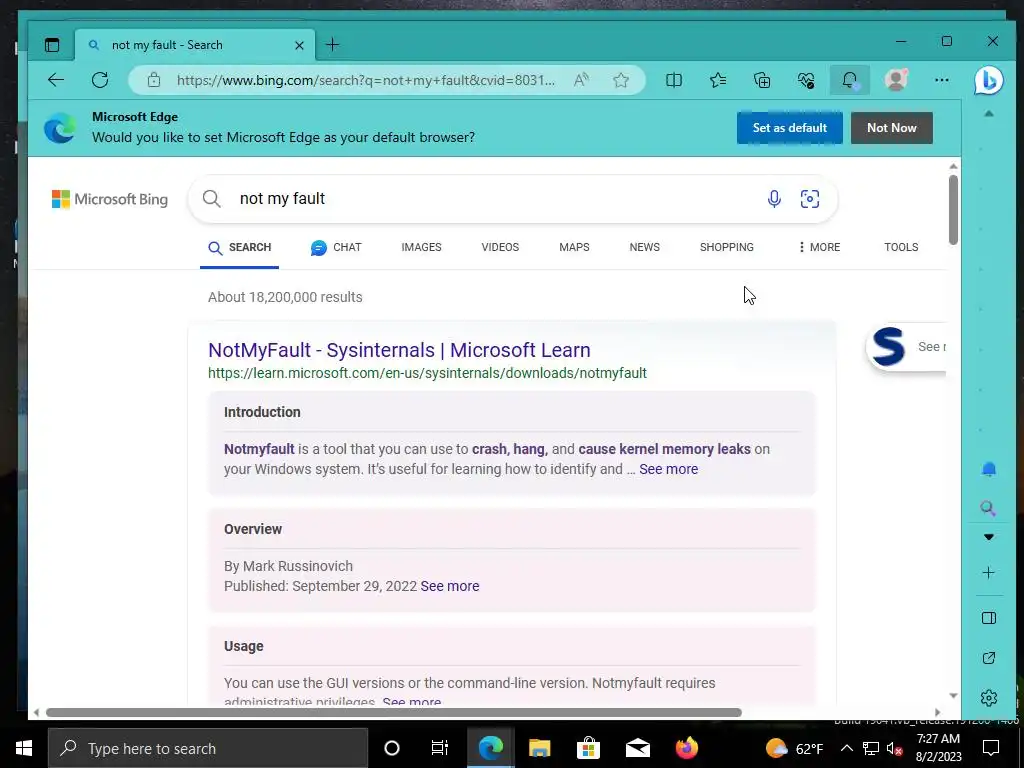Open the sidebar search magnifier icon
The image size is (1024, 768).
(989, 508)
